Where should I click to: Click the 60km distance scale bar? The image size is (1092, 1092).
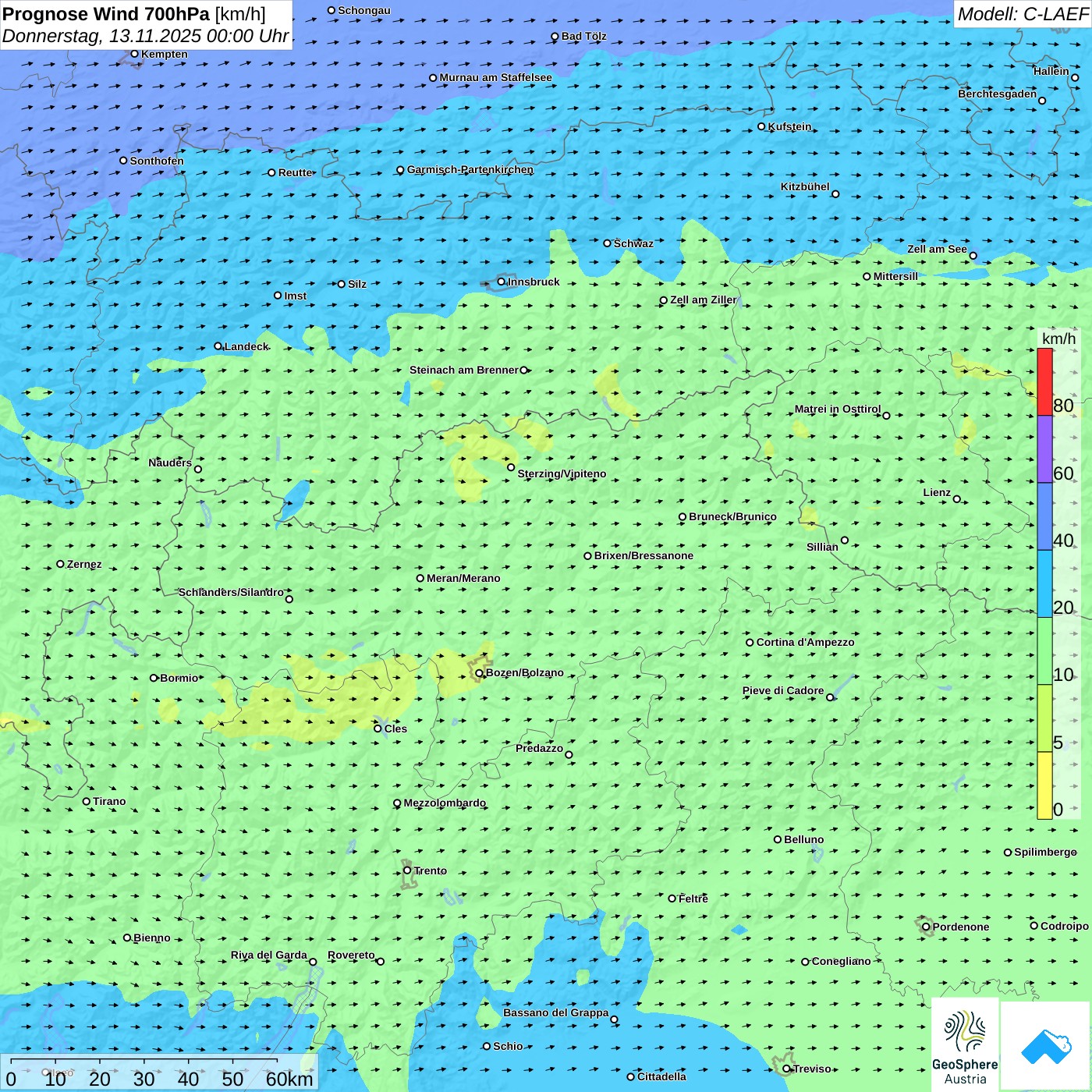[x=144, y=1062]
